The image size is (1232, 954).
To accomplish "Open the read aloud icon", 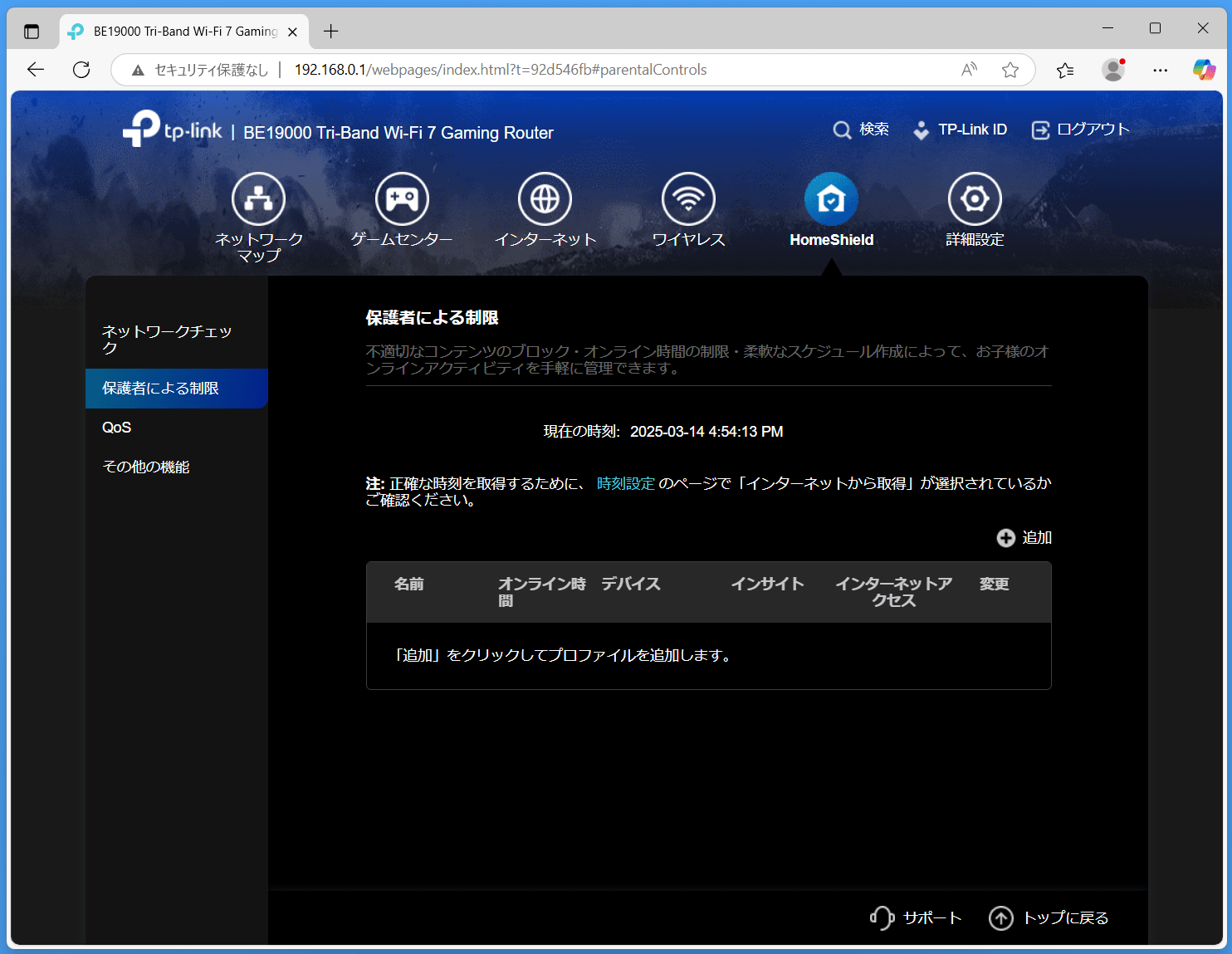I will coord(969,70).
